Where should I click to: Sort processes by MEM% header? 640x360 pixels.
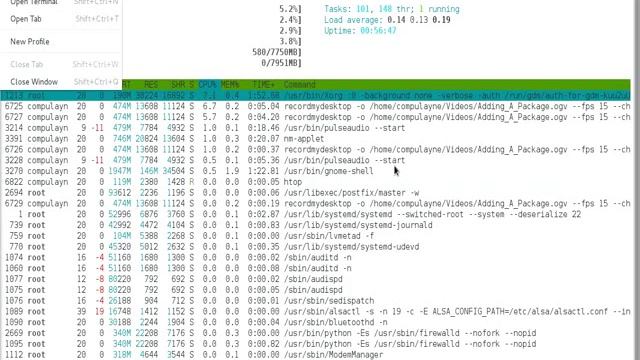[x=230, y=84]
